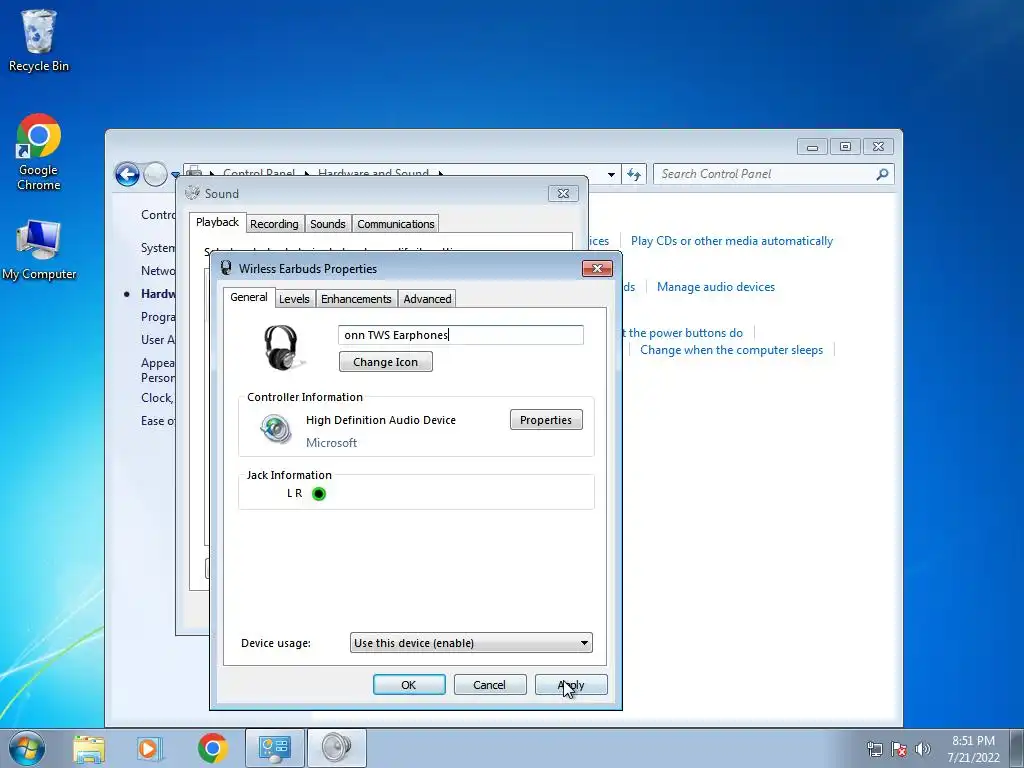Launch Google Chrome from the desktop
This screenshot has width=1024, height=768.
[x=39, y=152]
